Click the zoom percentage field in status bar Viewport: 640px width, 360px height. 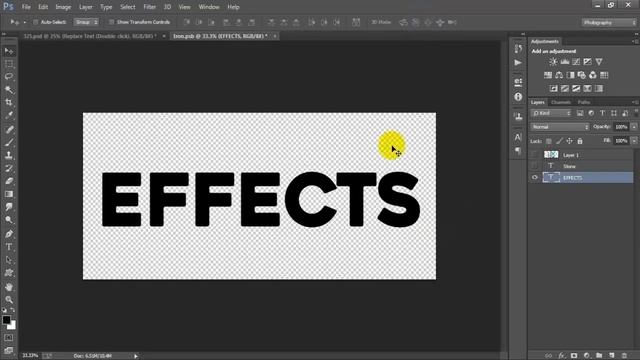pos(30,356)
